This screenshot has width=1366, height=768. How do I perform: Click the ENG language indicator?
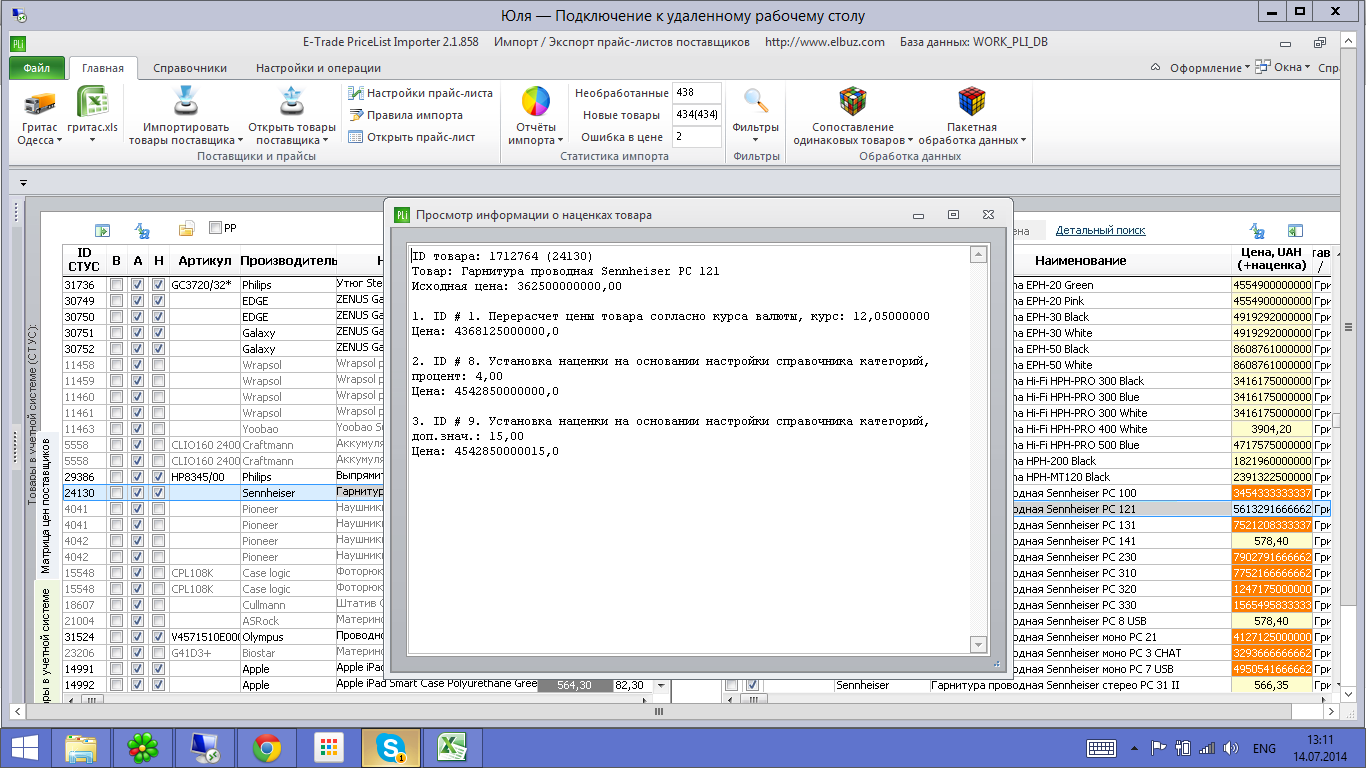tap(1264, 748)
